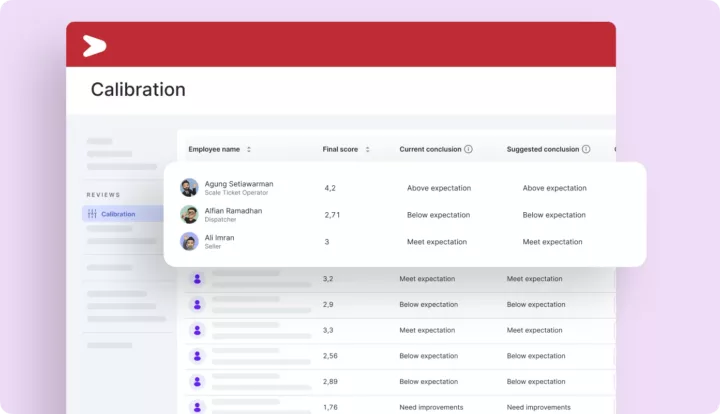Click info icon next to Suggested conclusion
This screenshot has height=414, width=720.
click(586, 149)
